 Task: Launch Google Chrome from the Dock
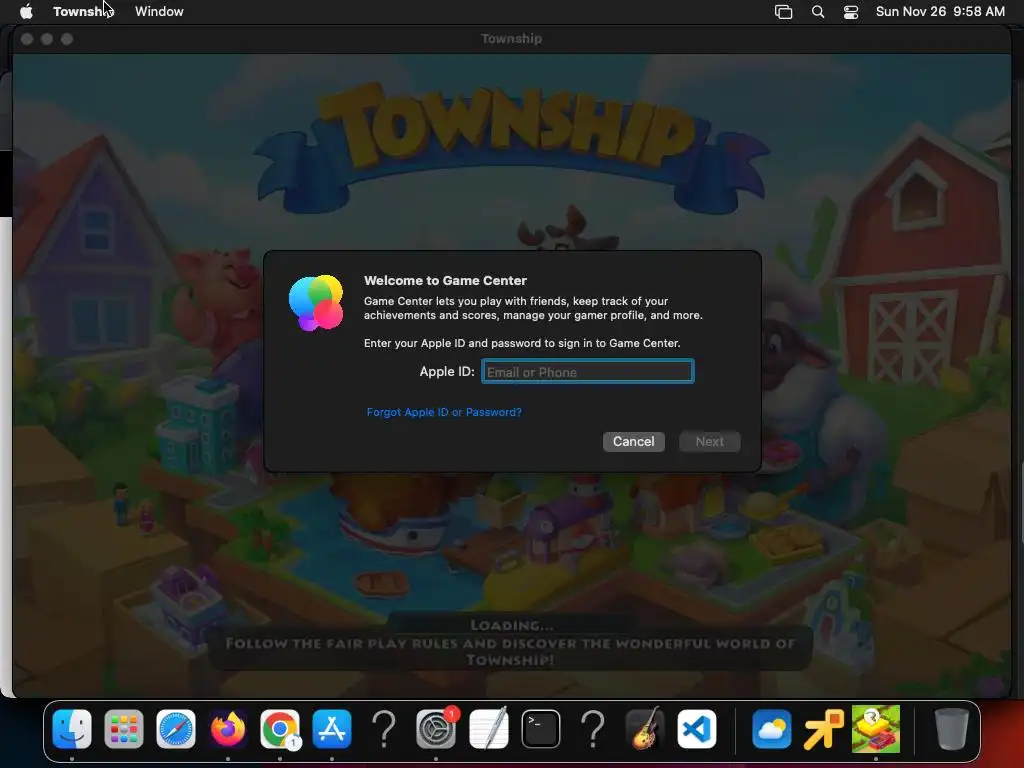tap(280, 728)
